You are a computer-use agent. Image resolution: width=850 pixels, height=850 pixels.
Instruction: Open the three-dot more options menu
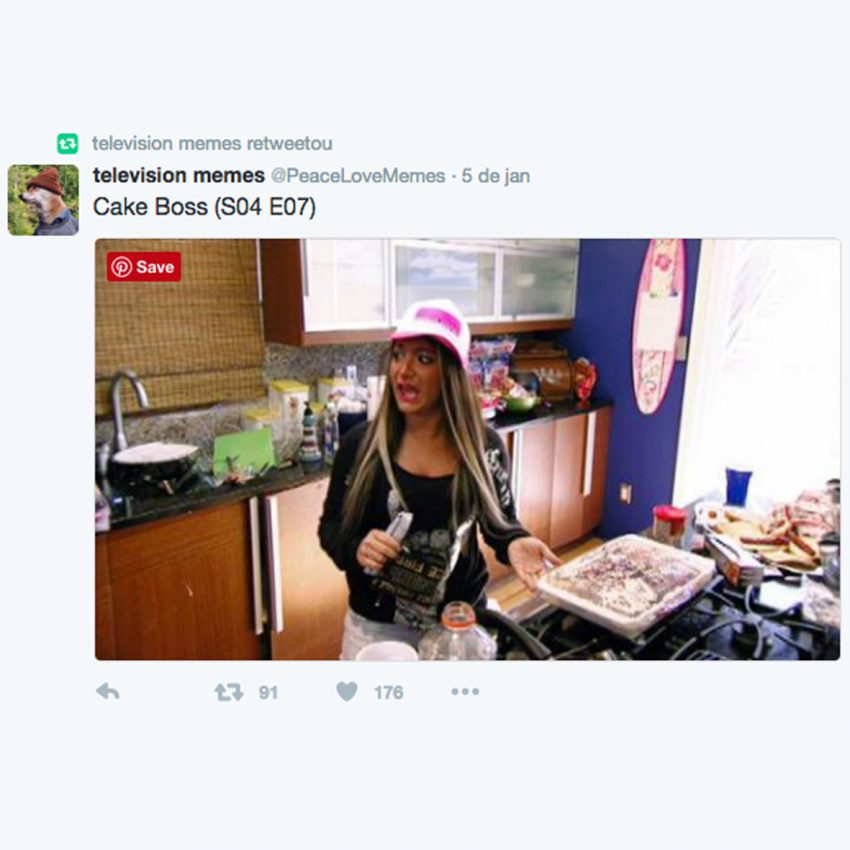tap(465, 692)
